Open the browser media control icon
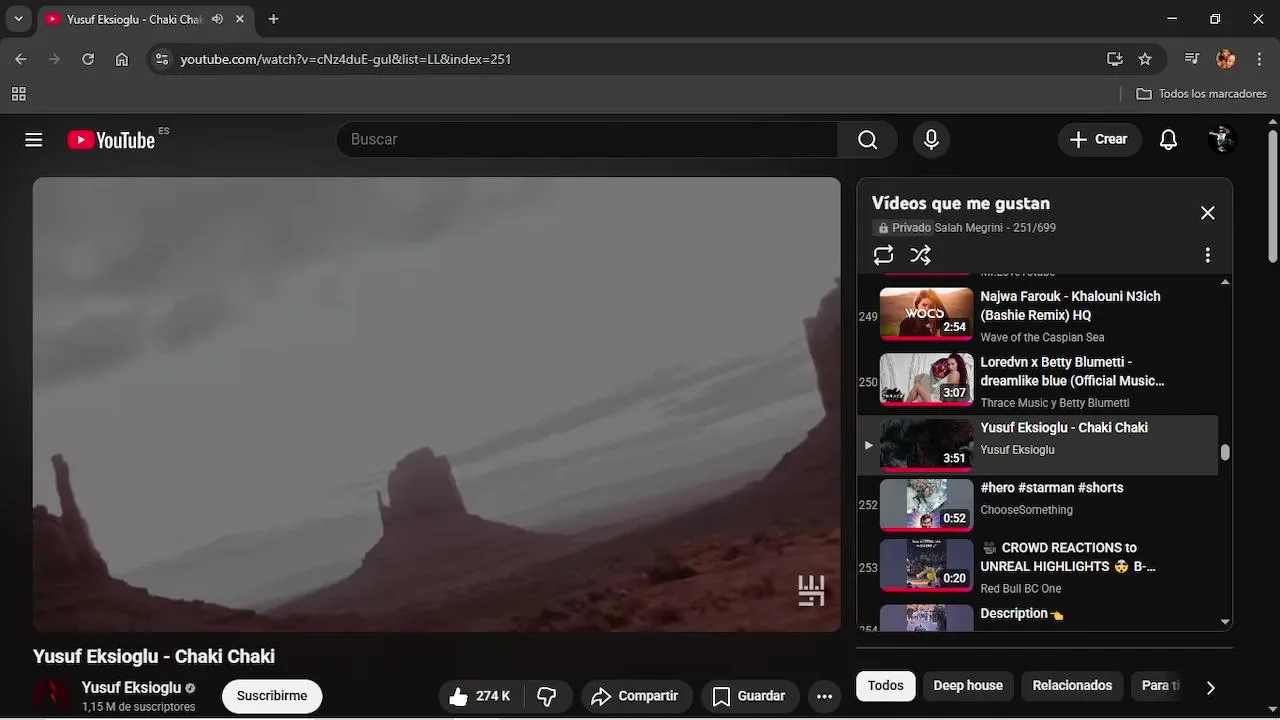Image resolution: width=1280 pixels, height=720 pixels. point(1191,59)
